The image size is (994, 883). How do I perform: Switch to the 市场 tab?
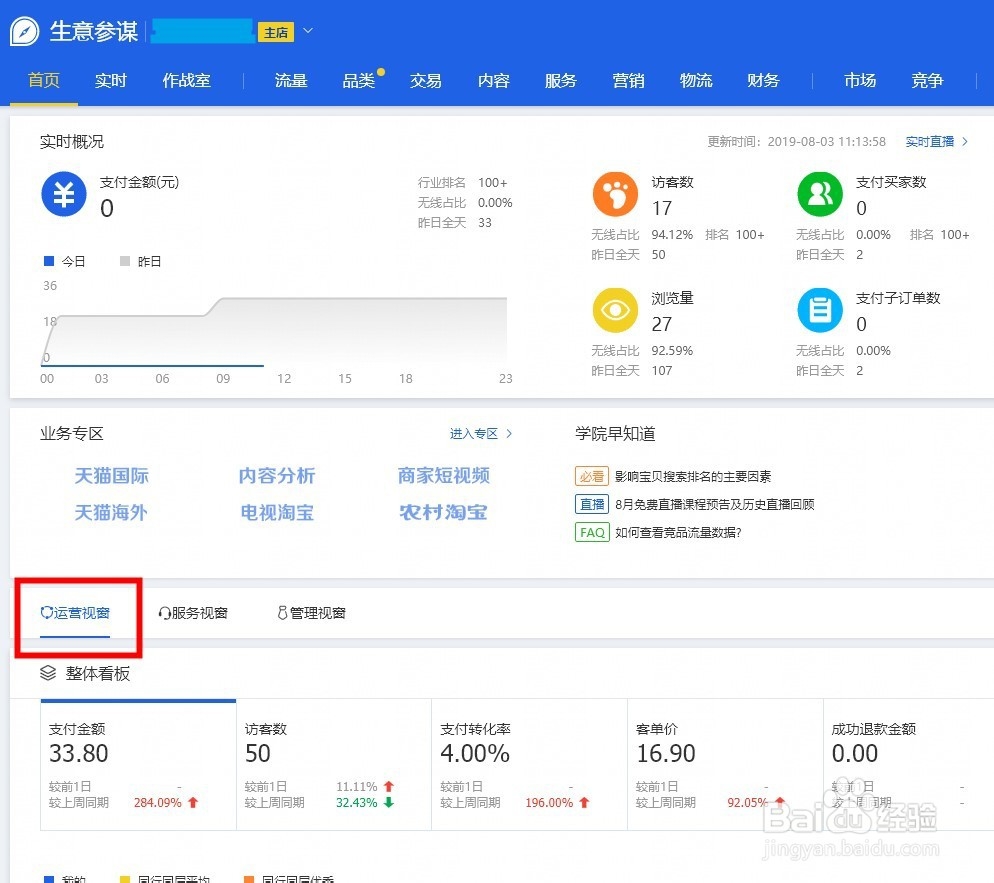pos(860,81)
